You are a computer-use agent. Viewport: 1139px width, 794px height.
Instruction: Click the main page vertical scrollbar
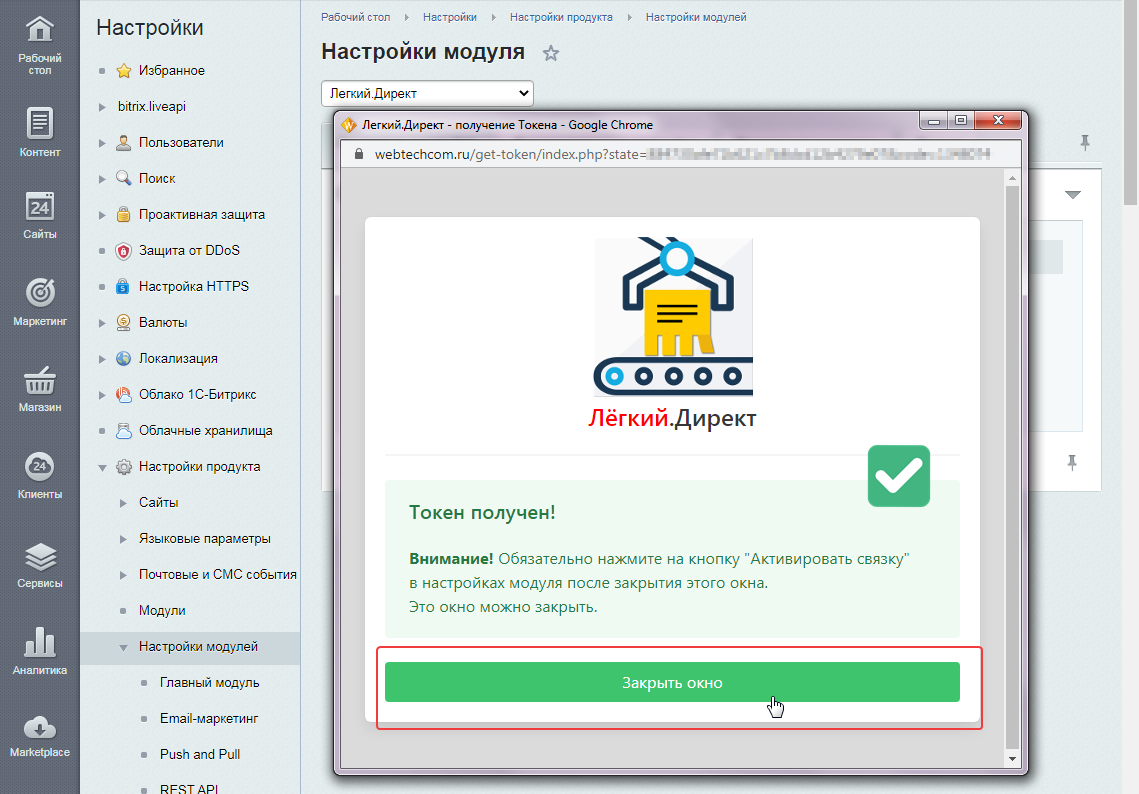point(1131,102)
